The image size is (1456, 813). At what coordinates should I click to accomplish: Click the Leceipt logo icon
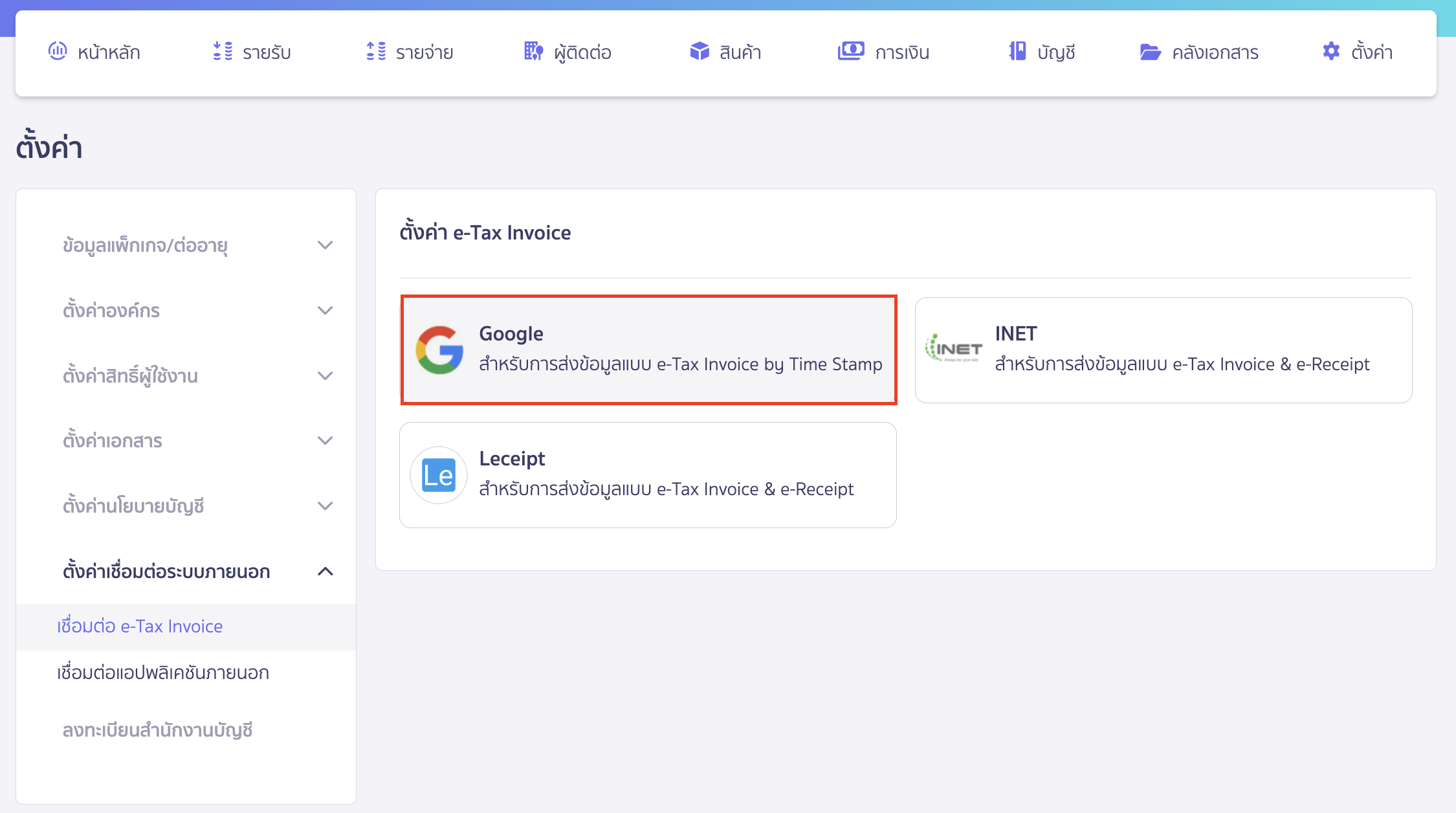pos(439,475)
